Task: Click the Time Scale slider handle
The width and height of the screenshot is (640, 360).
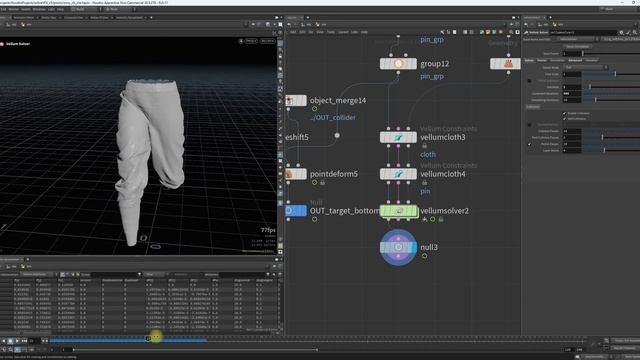Action: 615,74
